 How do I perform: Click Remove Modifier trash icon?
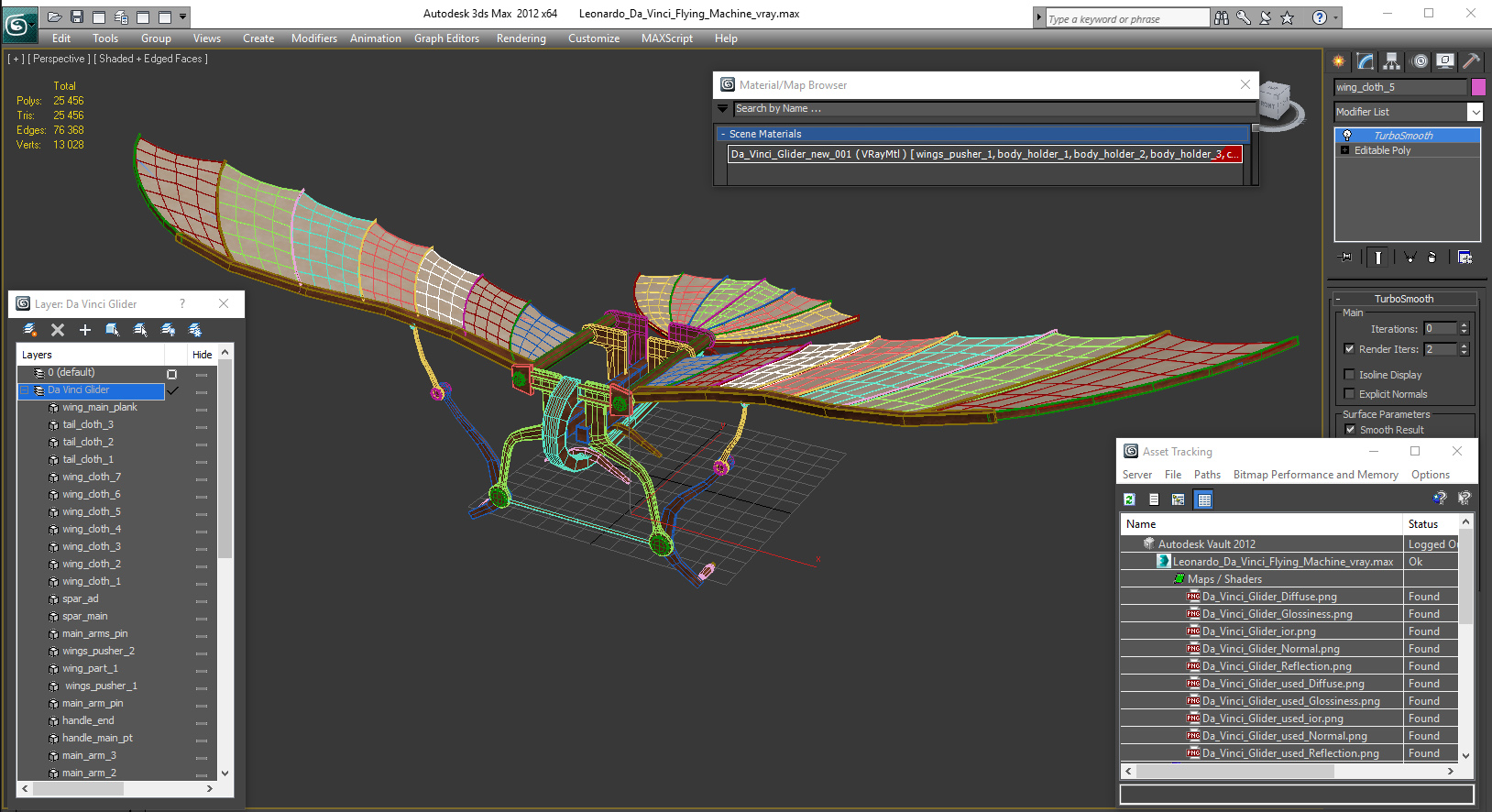(1432, 258)
